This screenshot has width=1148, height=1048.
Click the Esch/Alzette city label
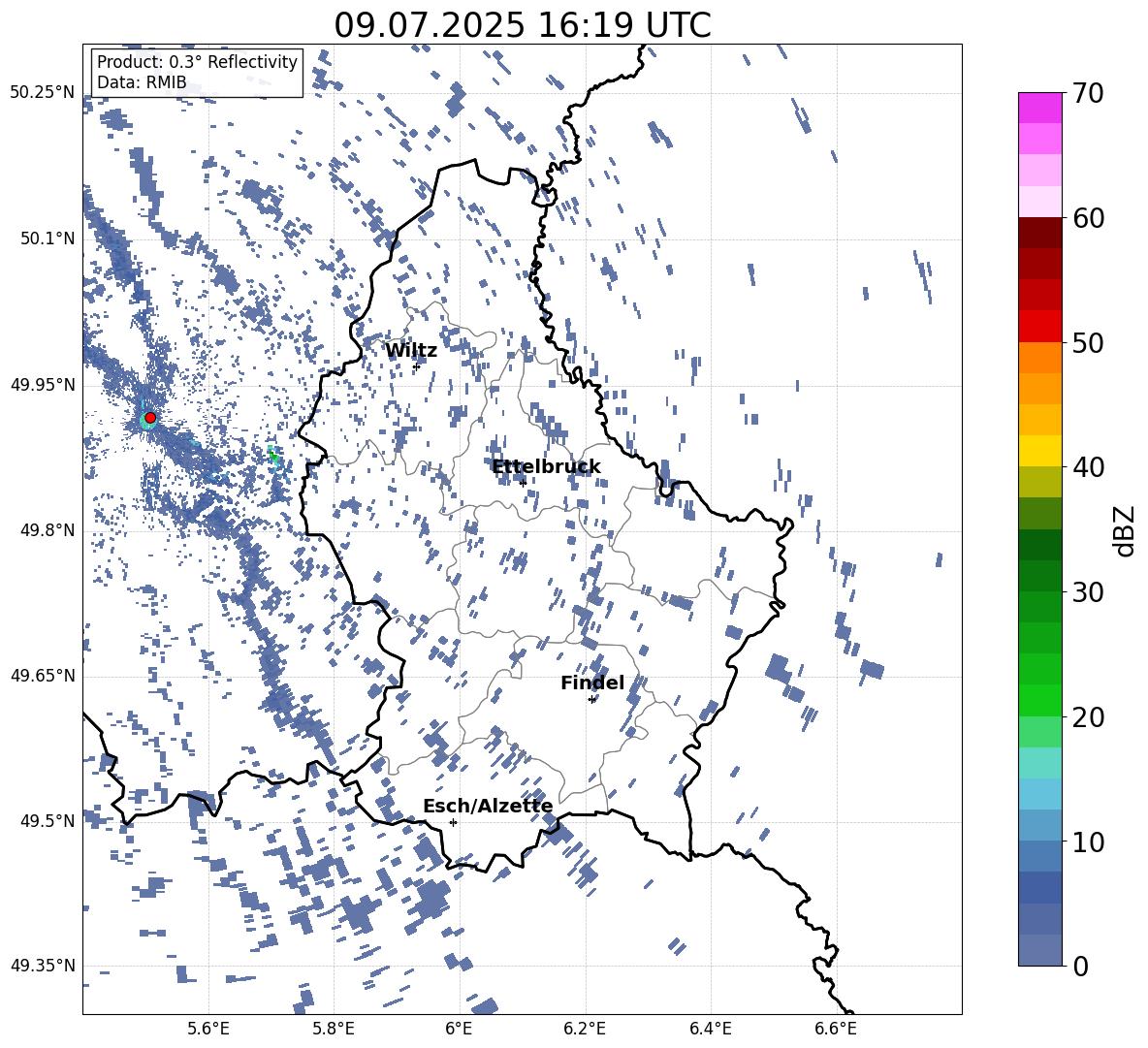tap(489, 807)
